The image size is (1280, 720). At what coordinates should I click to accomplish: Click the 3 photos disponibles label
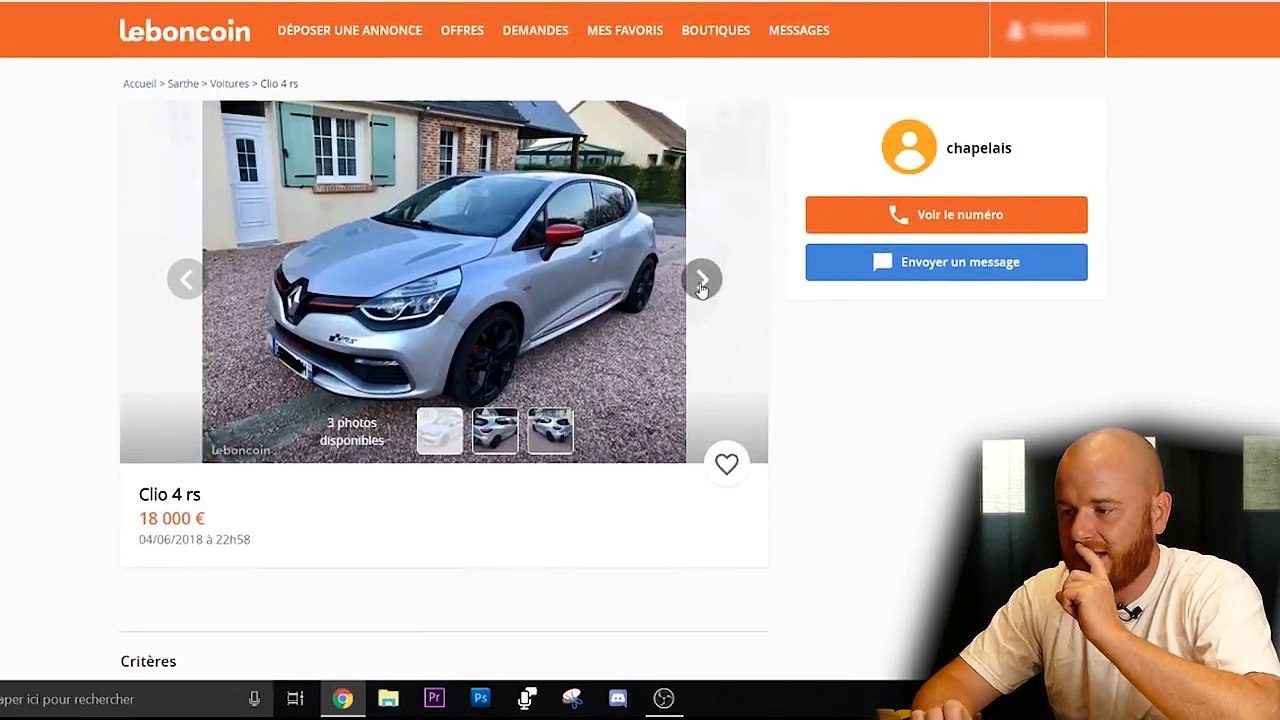click(x=352, y=431)
